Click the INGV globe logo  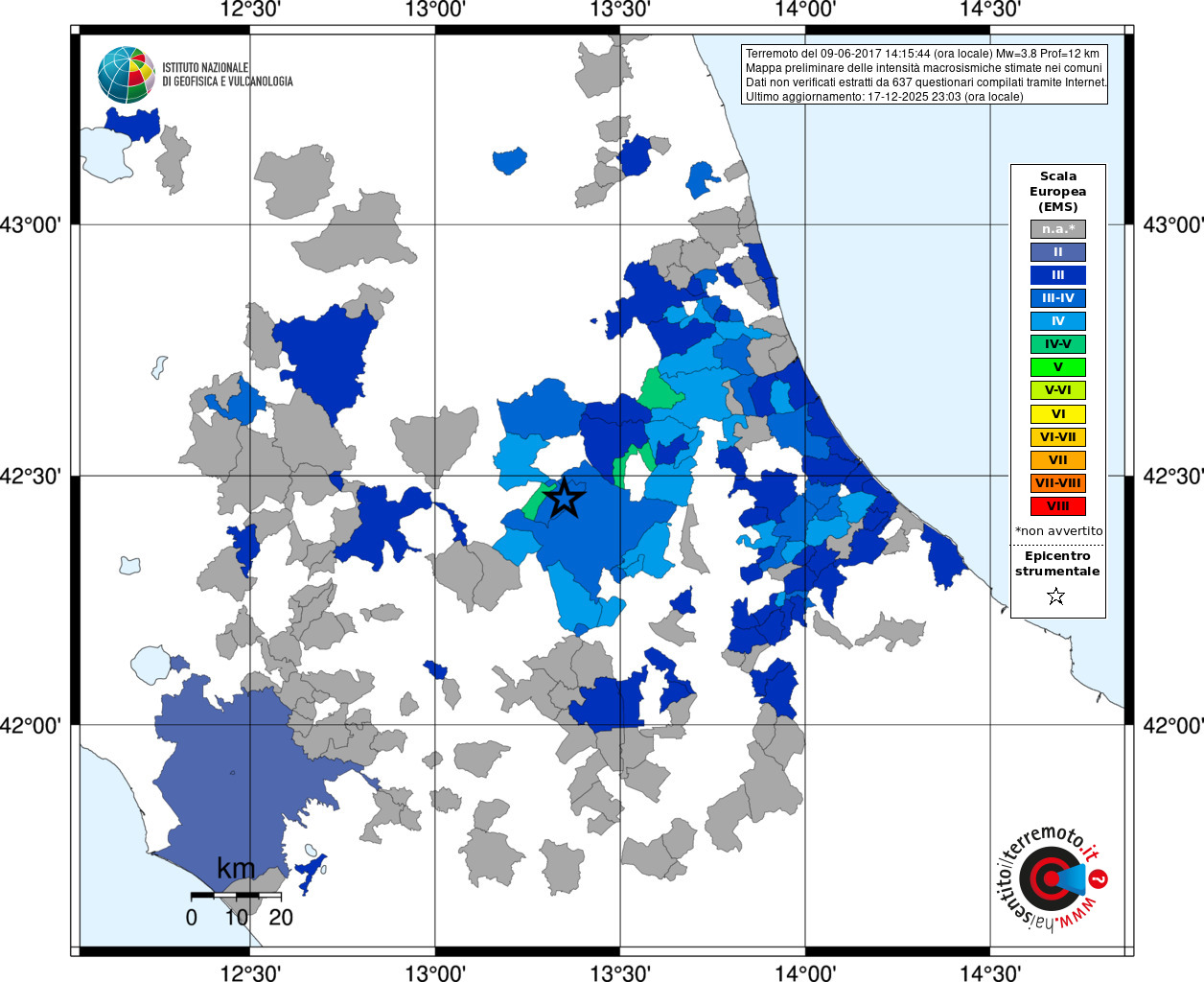tap(127, 75)
